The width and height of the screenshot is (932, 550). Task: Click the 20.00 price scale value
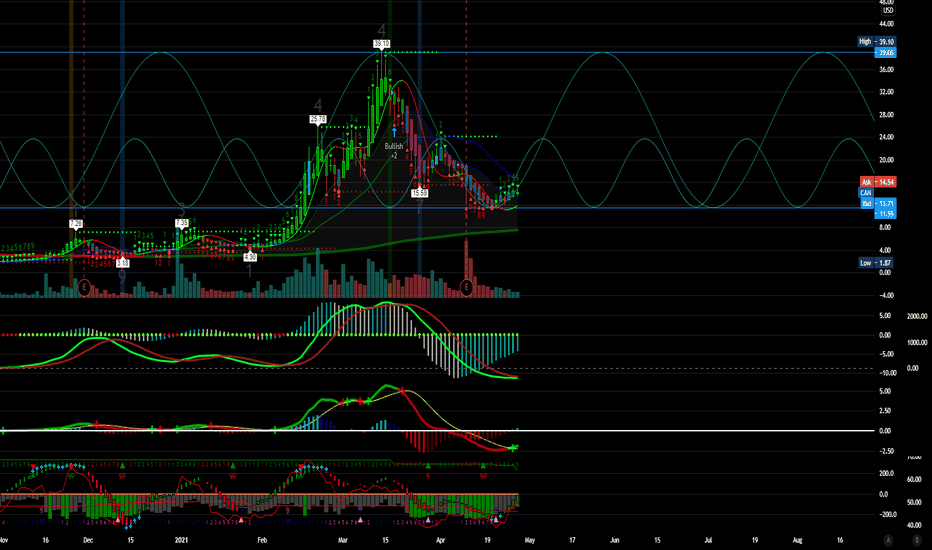point(886,160)
